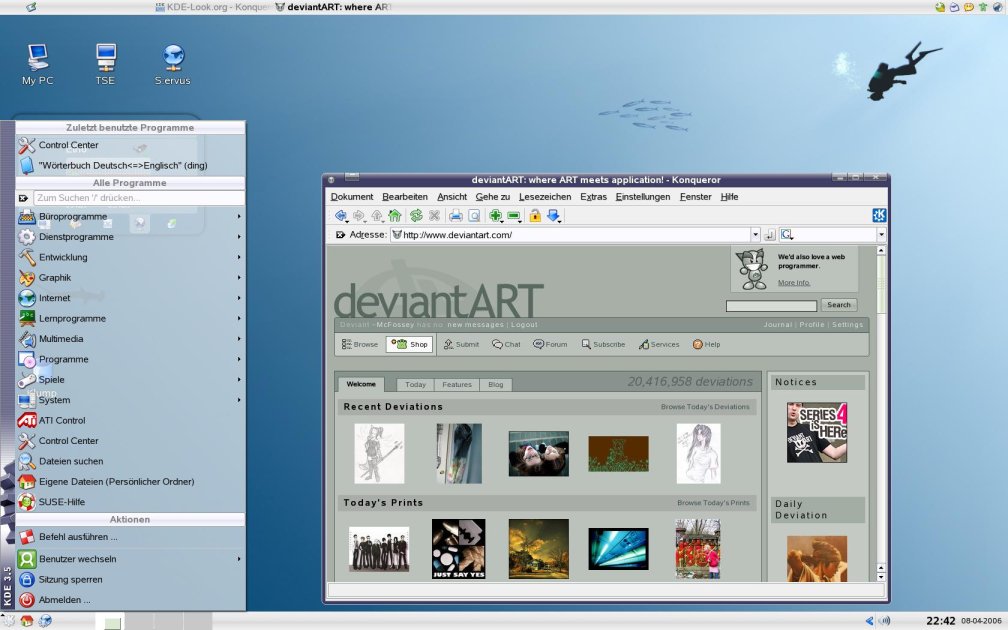Click the Print icon in Konqueror toolbar
1008x630 pixels.
tap(456, 216)
